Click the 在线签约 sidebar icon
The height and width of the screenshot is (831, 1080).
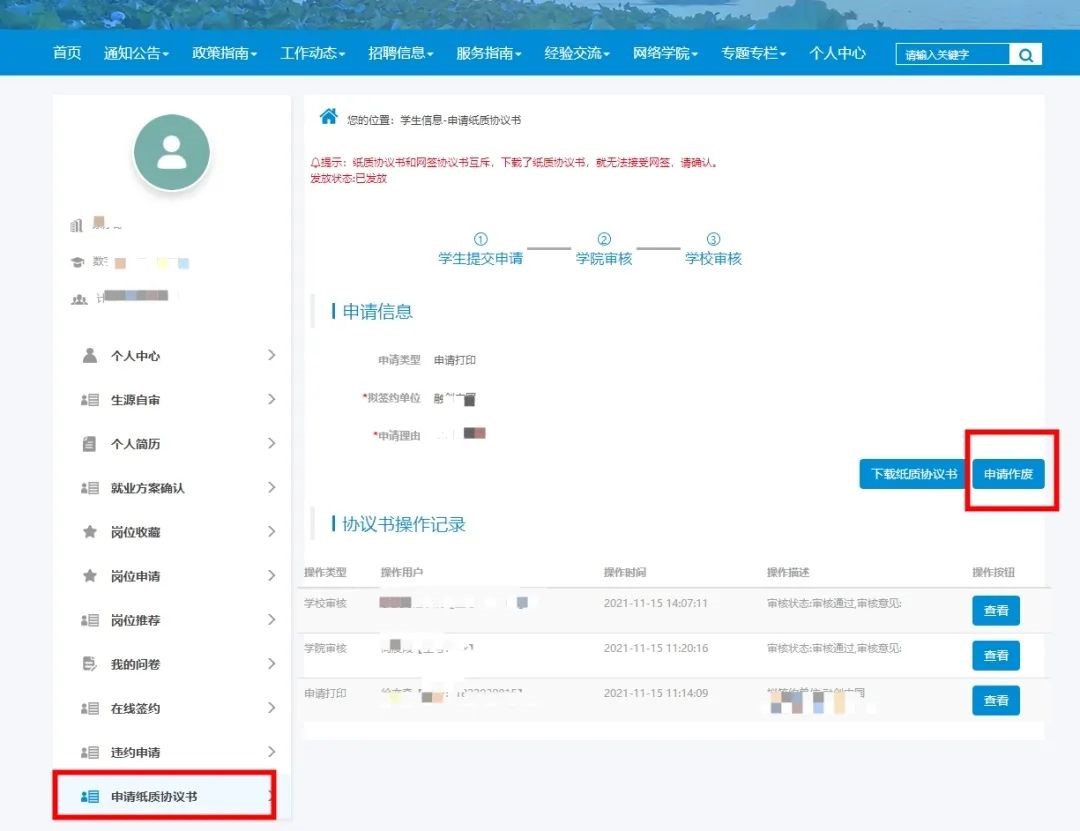[x=90, y=708]
